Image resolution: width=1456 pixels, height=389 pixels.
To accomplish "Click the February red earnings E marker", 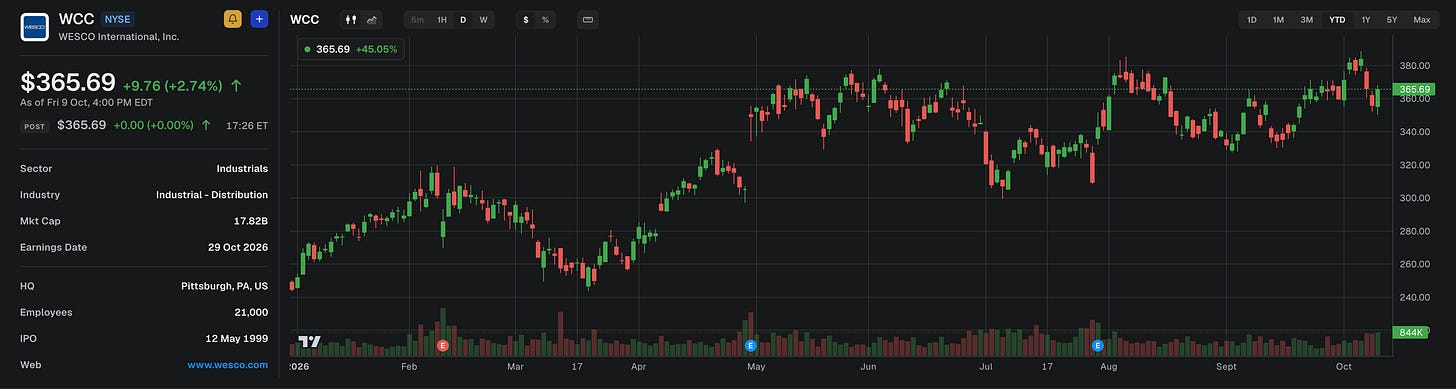I will tap(443, 345).
